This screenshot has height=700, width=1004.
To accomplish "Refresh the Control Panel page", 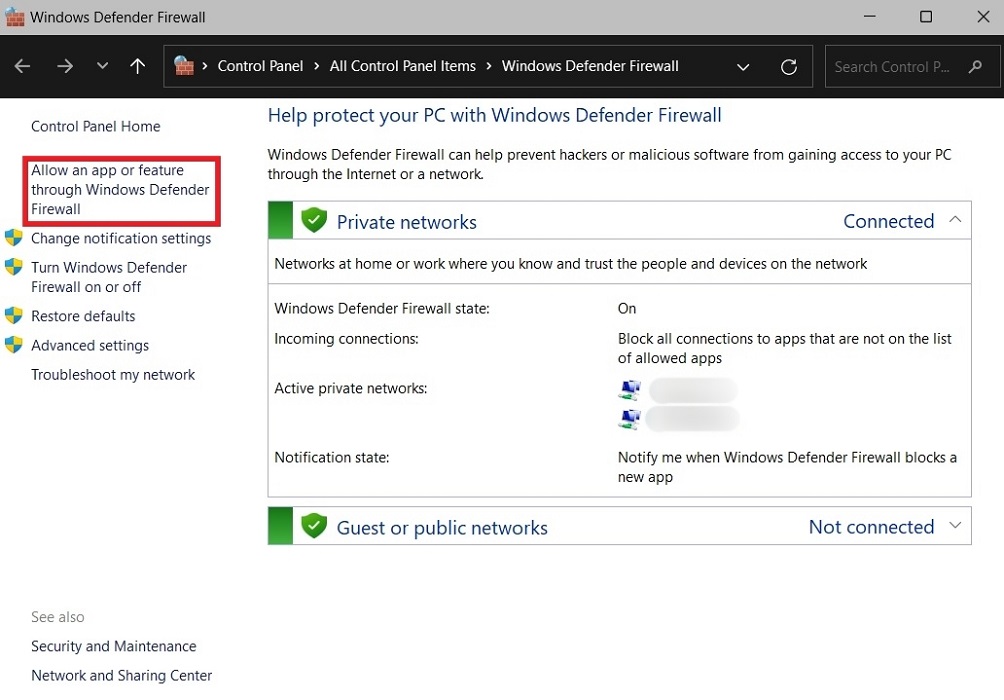I will coord(789,66).
